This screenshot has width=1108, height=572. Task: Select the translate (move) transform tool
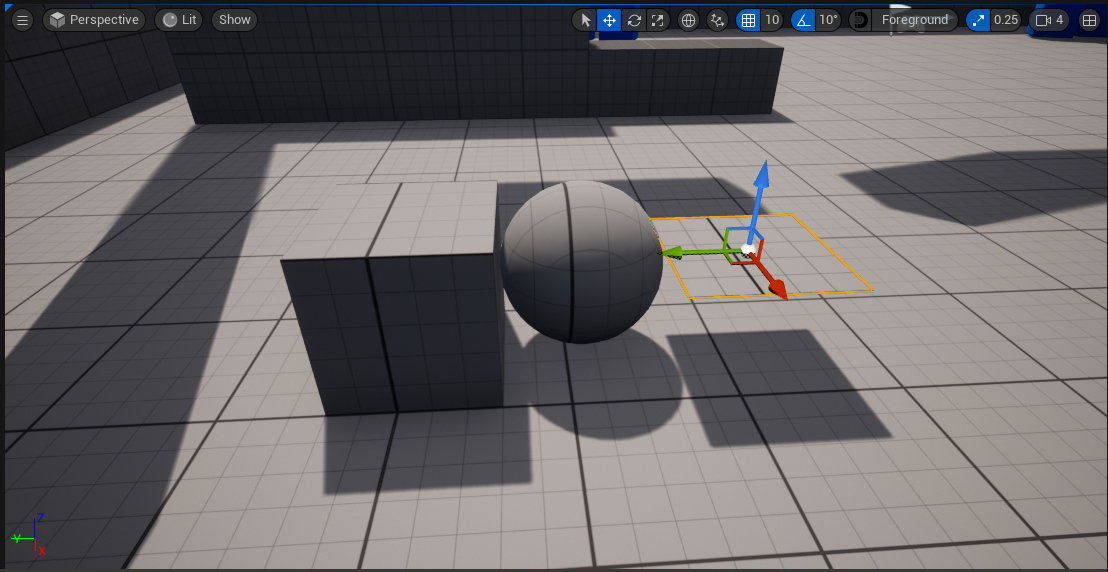[609, 20]
